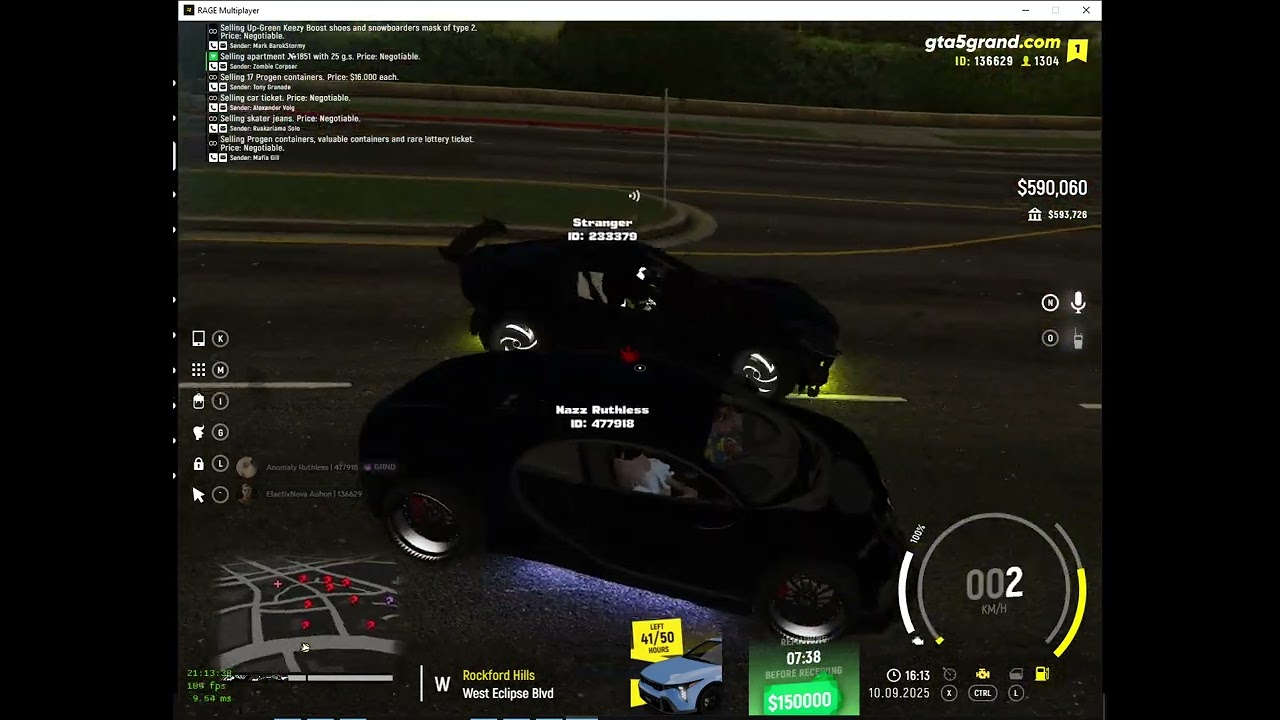
Task: Click the clock icon showing 16:13
Action: pos(894,675)
